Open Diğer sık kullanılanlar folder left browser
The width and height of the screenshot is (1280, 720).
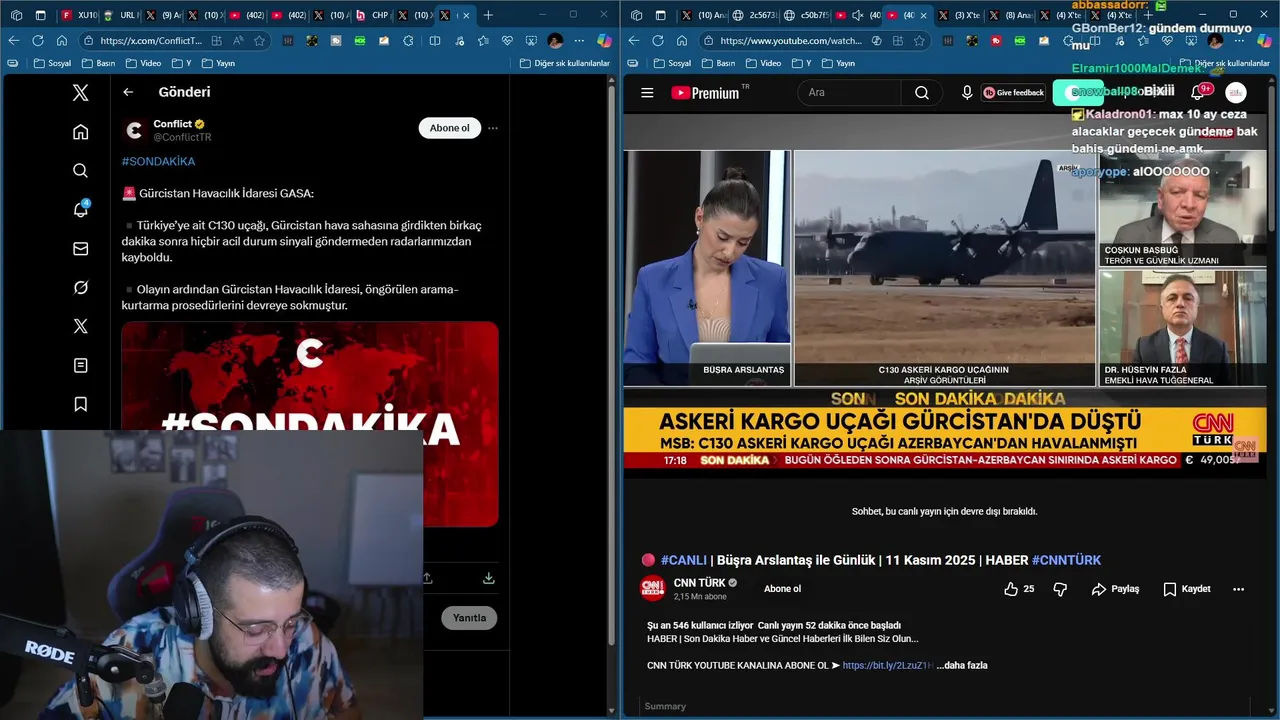tap(565, 63)
